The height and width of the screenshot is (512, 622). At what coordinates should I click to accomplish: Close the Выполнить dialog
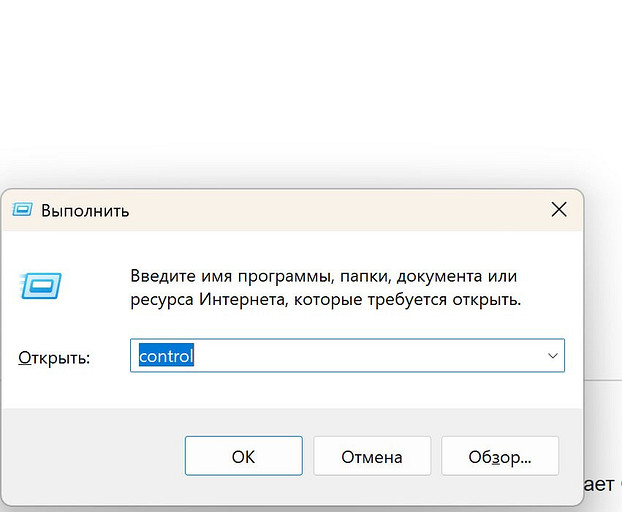coord(559,209)
